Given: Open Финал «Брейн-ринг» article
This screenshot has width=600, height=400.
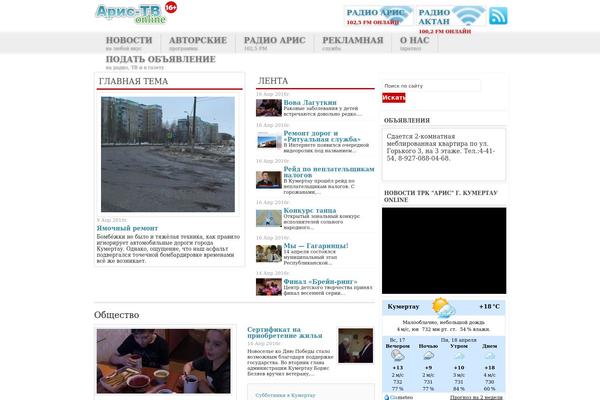Looking at the screenshot, I should click(x=320, y=282).
